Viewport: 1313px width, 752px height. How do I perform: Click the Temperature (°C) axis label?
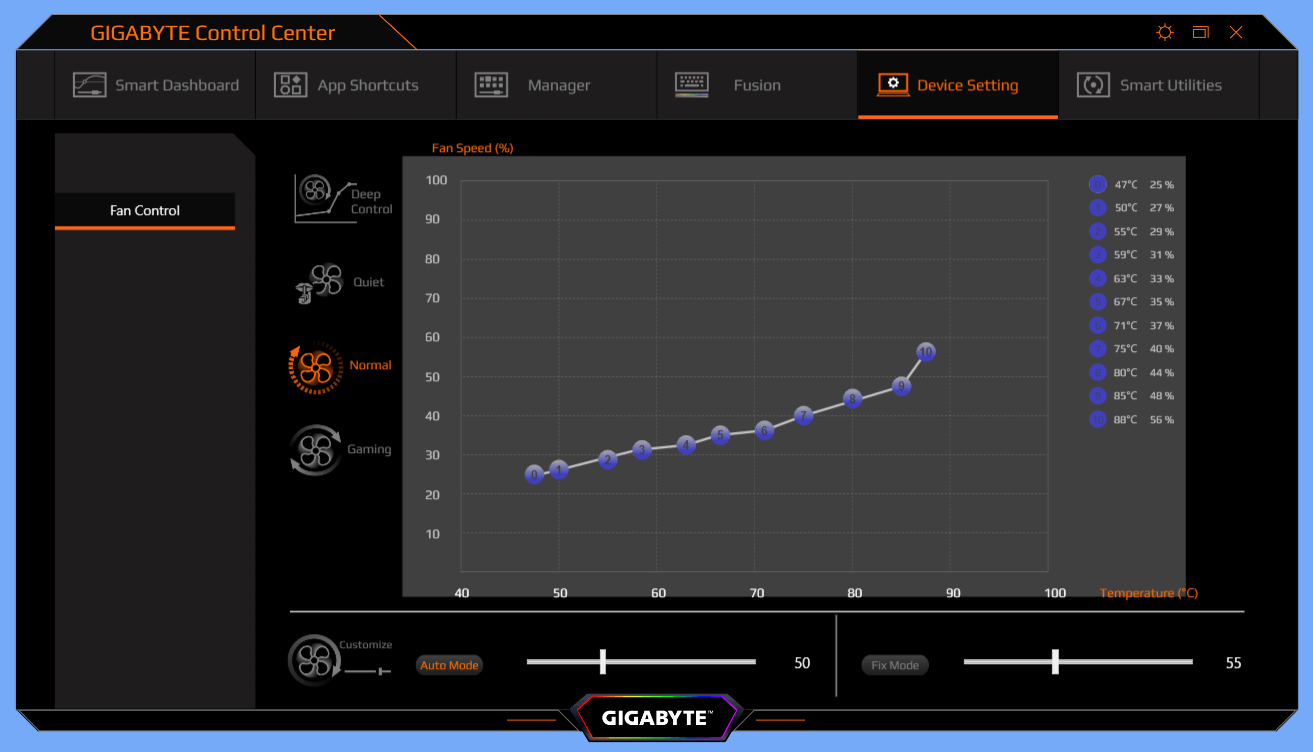tap(1149, 593)
